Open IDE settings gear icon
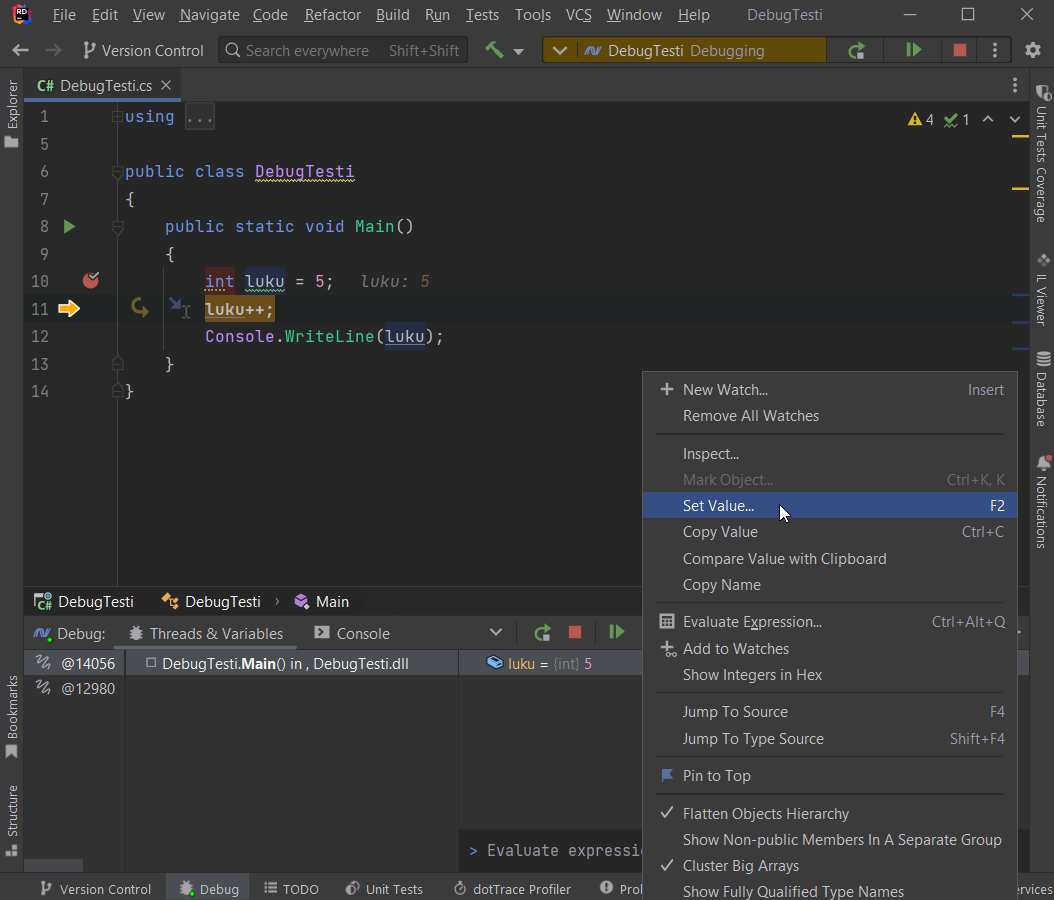The height and width of the screenshot is (900, 1054). (x=1033, y=50)
